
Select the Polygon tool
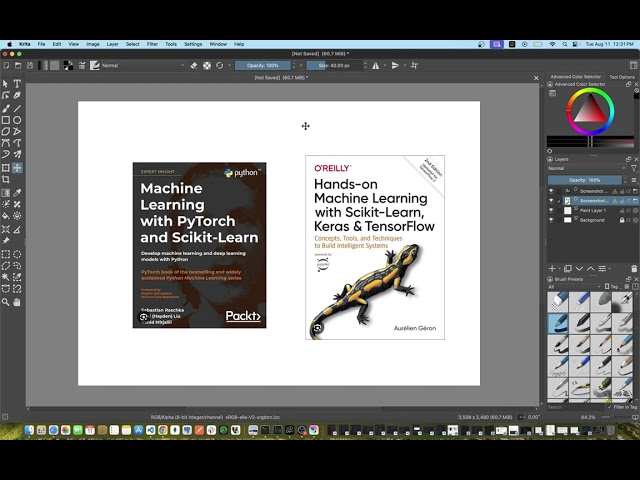tap(6, 131)
